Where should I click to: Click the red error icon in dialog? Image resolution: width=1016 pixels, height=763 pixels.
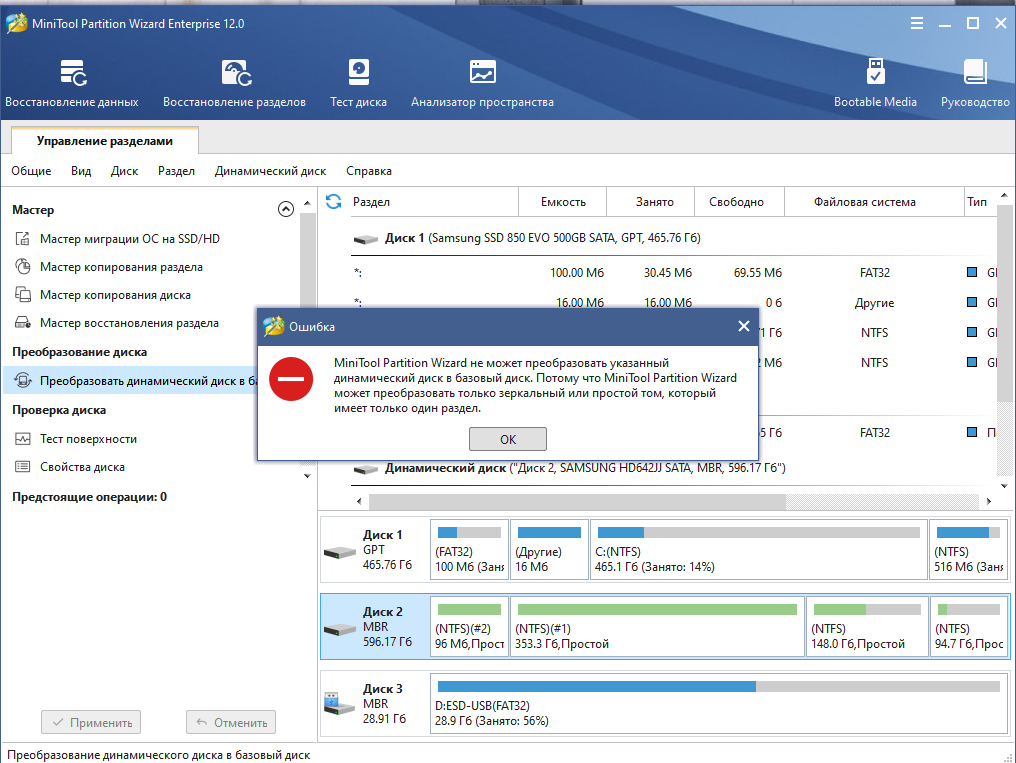pos(291,379)
